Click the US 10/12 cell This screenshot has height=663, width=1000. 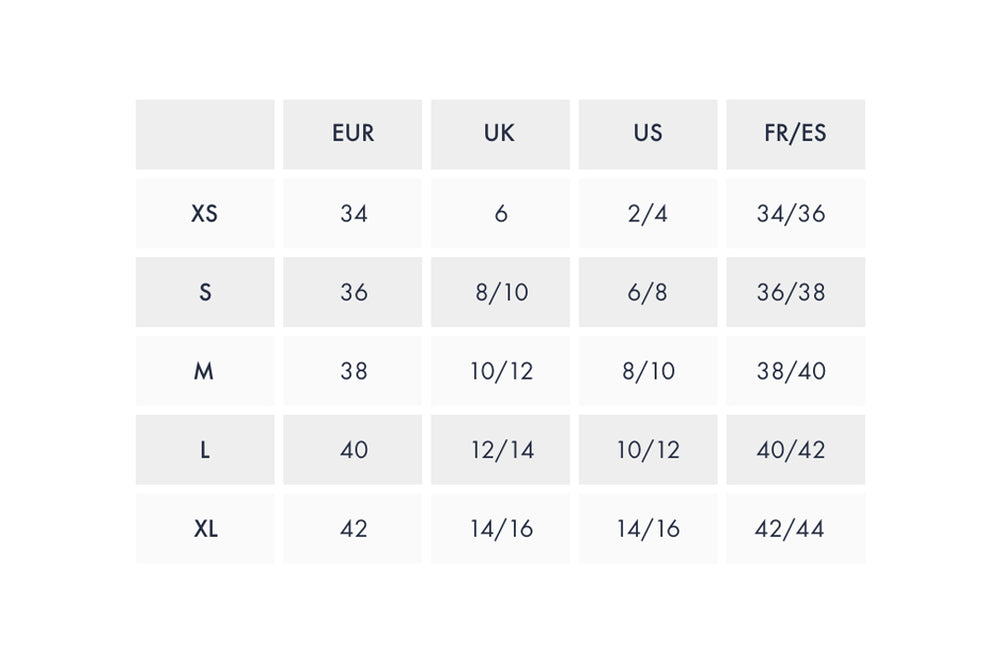(x=648, y=450)
